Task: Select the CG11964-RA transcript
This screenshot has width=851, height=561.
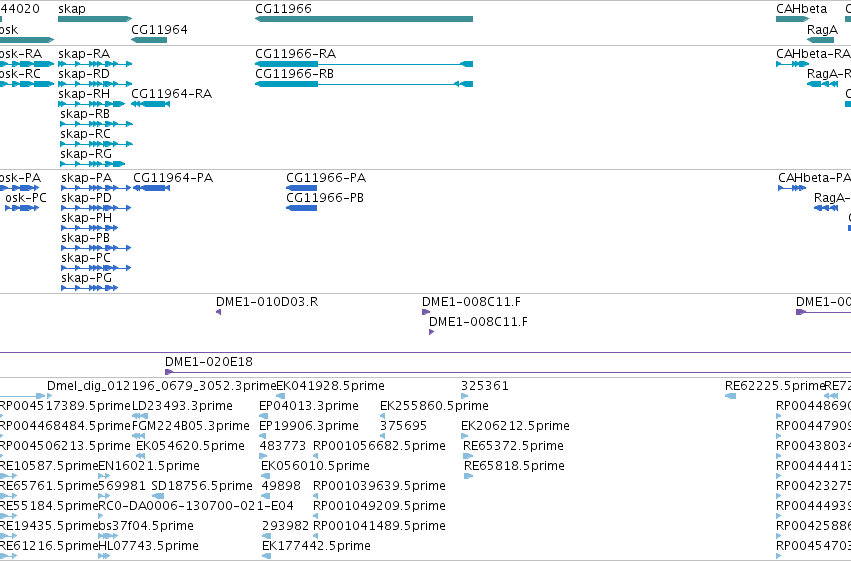Action: point(150,104)
